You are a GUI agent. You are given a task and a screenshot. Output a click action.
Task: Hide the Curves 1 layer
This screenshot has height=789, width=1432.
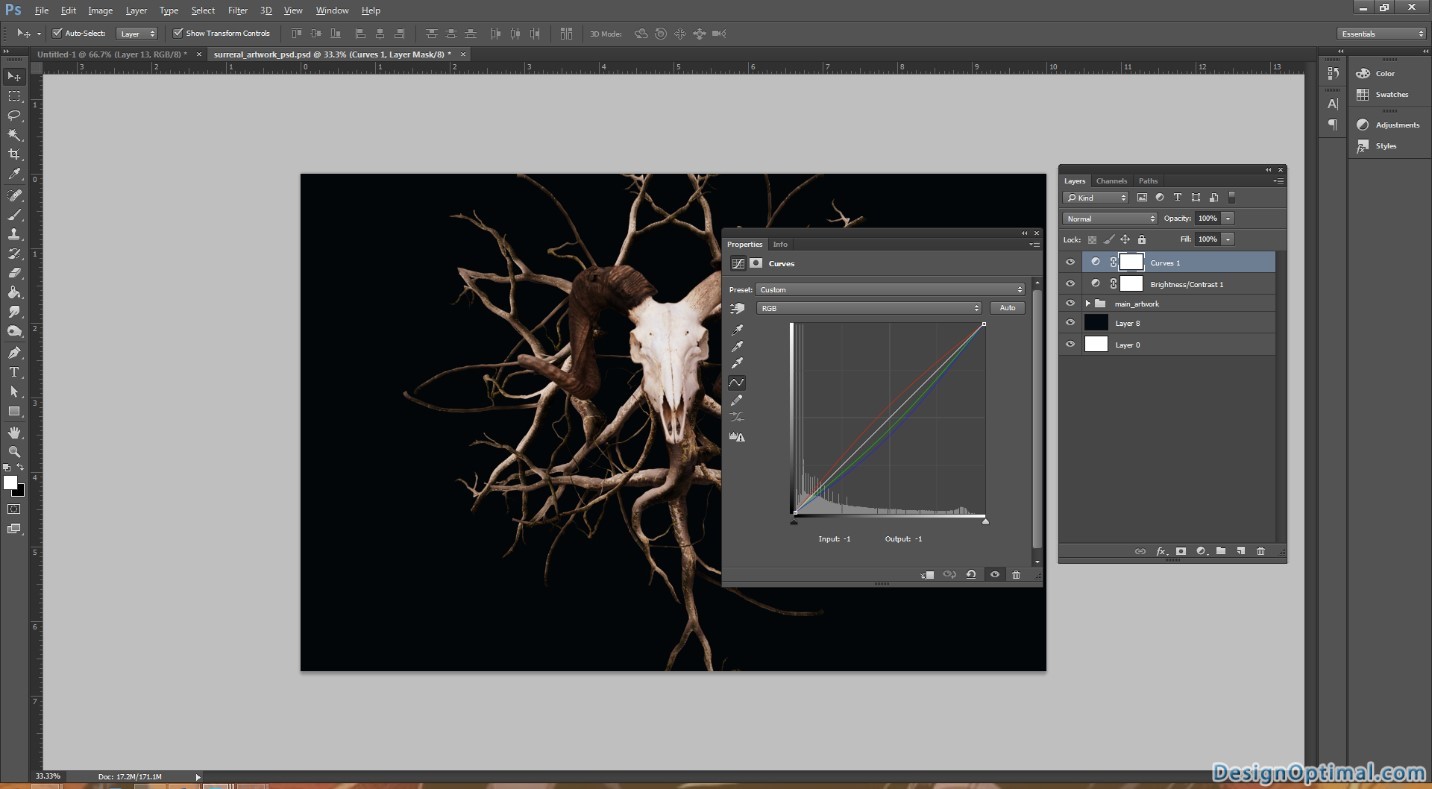(x=1070, y=262)
